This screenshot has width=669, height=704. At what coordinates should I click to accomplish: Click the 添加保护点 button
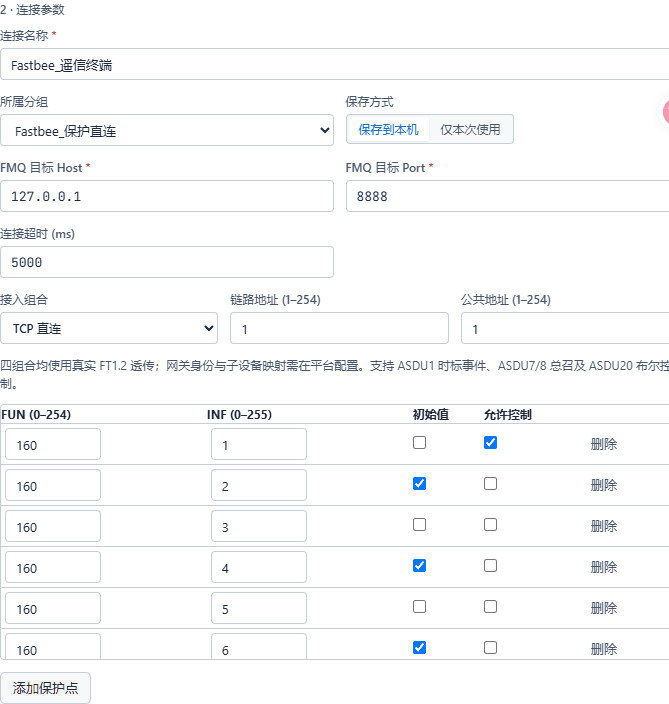click(x=45, y=688)
